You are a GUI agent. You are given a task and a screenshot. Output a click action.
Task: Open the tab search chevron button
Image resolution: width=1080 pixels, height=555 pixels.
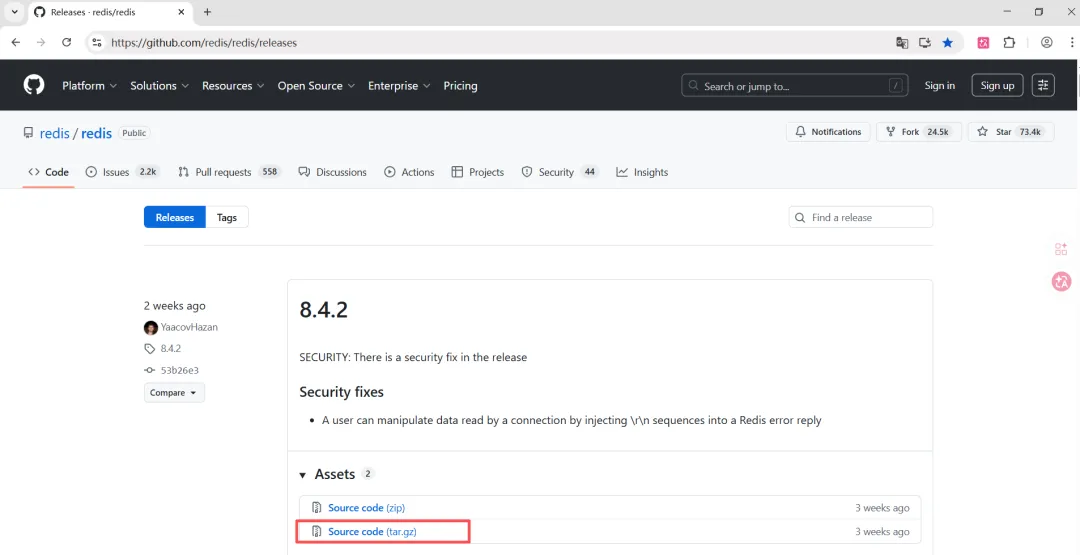click(14, 12)
